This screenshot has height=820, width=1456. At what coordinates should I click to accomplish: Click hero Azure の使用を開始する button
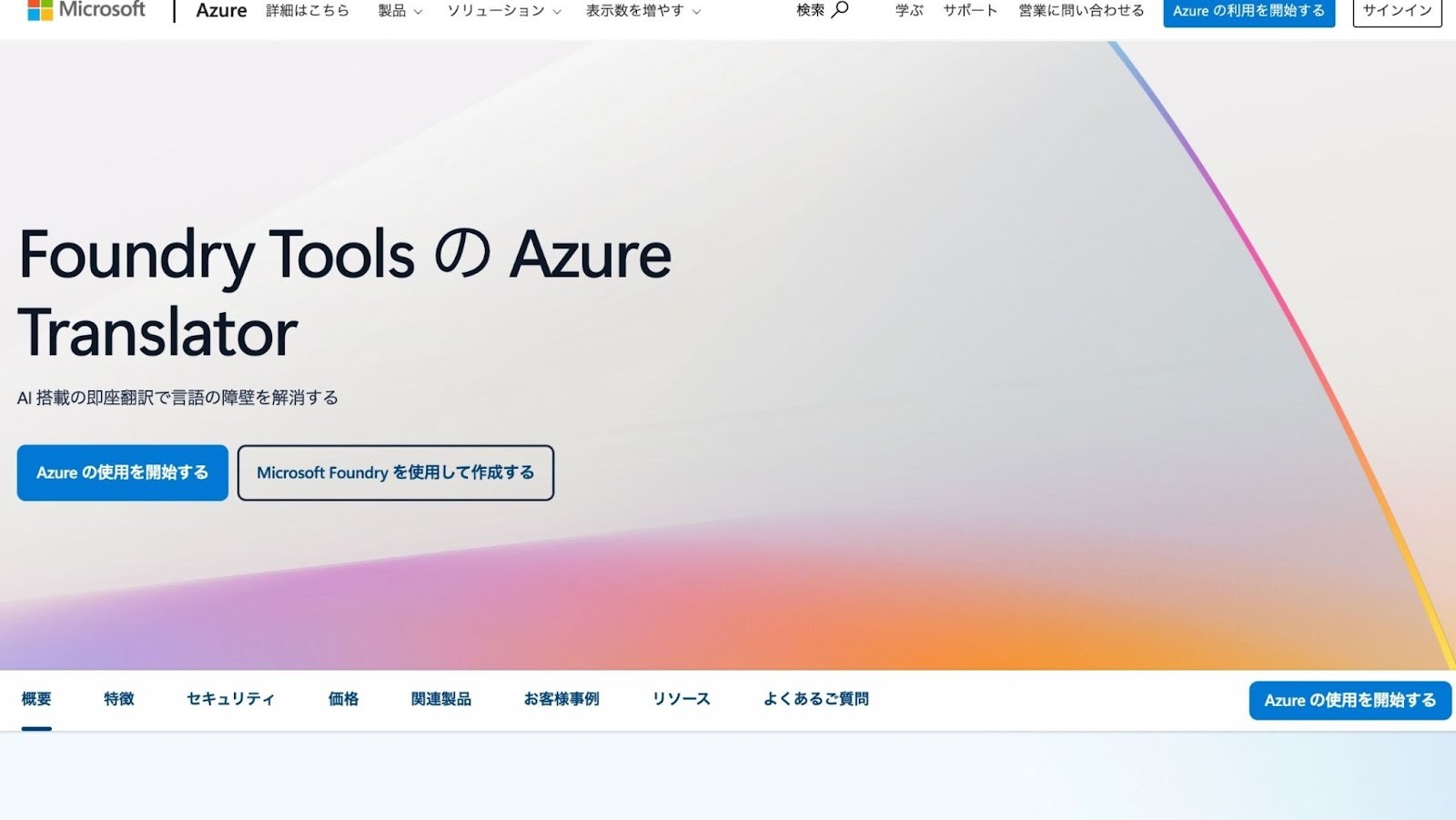[x=123, y=472]
